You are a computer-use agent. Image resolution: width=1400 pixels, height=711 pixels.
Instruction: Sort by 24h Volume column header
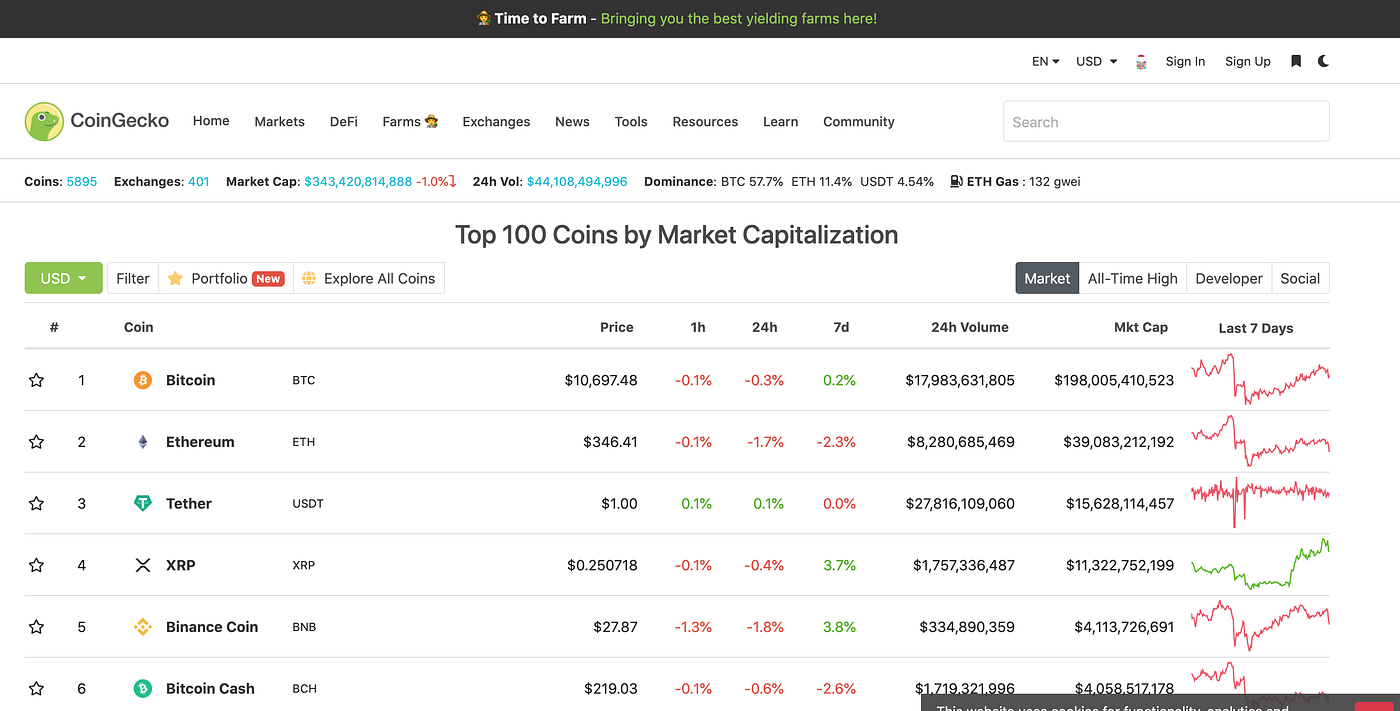(x=970, y=327)
